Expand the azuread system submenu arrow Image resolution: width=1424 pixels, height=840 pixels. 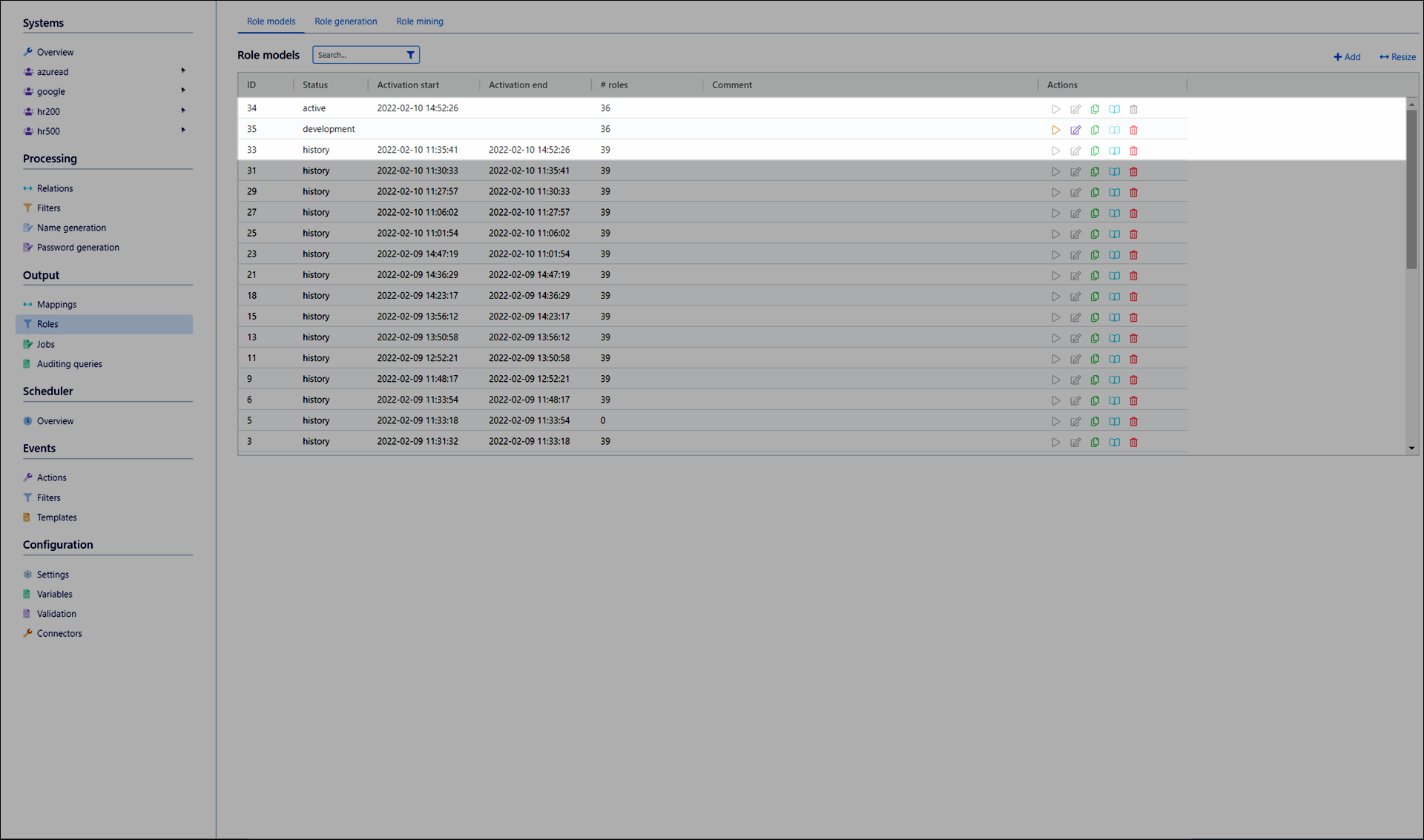tap(183, 71)
